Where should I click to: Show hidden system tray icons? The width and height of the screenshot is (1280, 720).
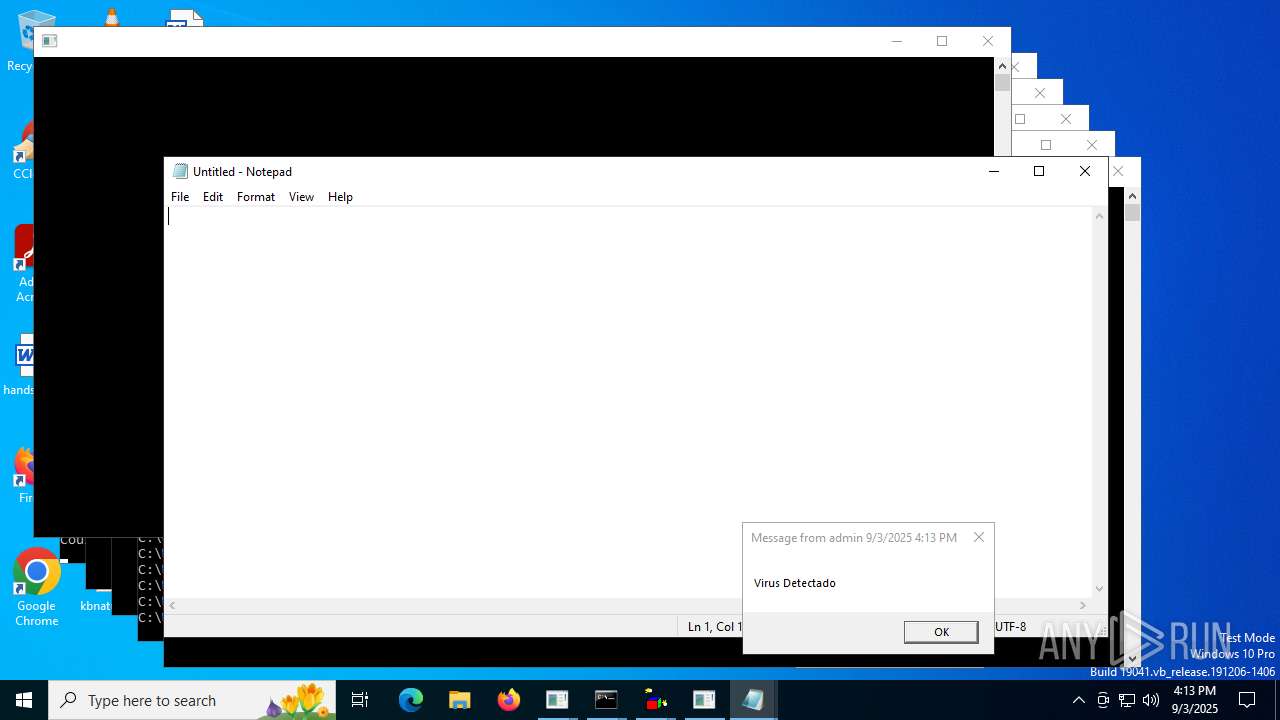(1078, 700)
